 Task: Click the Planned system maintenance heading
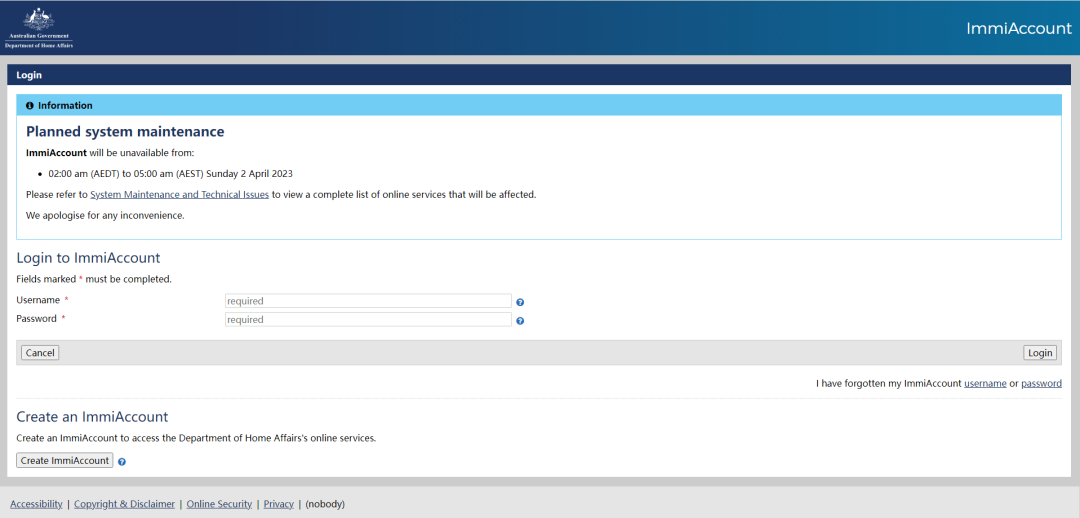click(x=125, y=131)
